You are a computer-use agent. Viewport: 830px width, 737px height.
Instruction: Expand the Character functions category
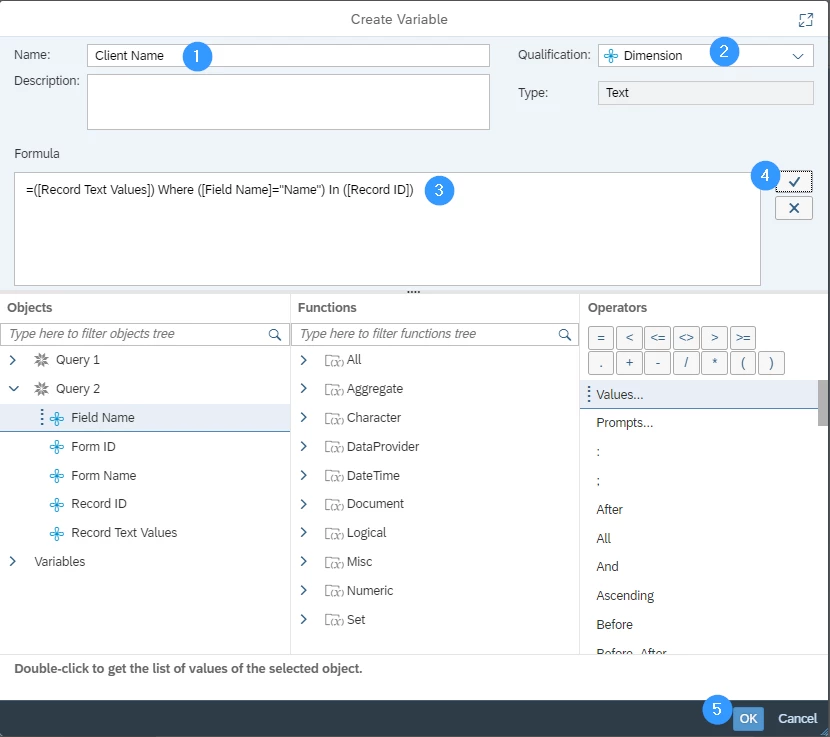tap(303, 418)
